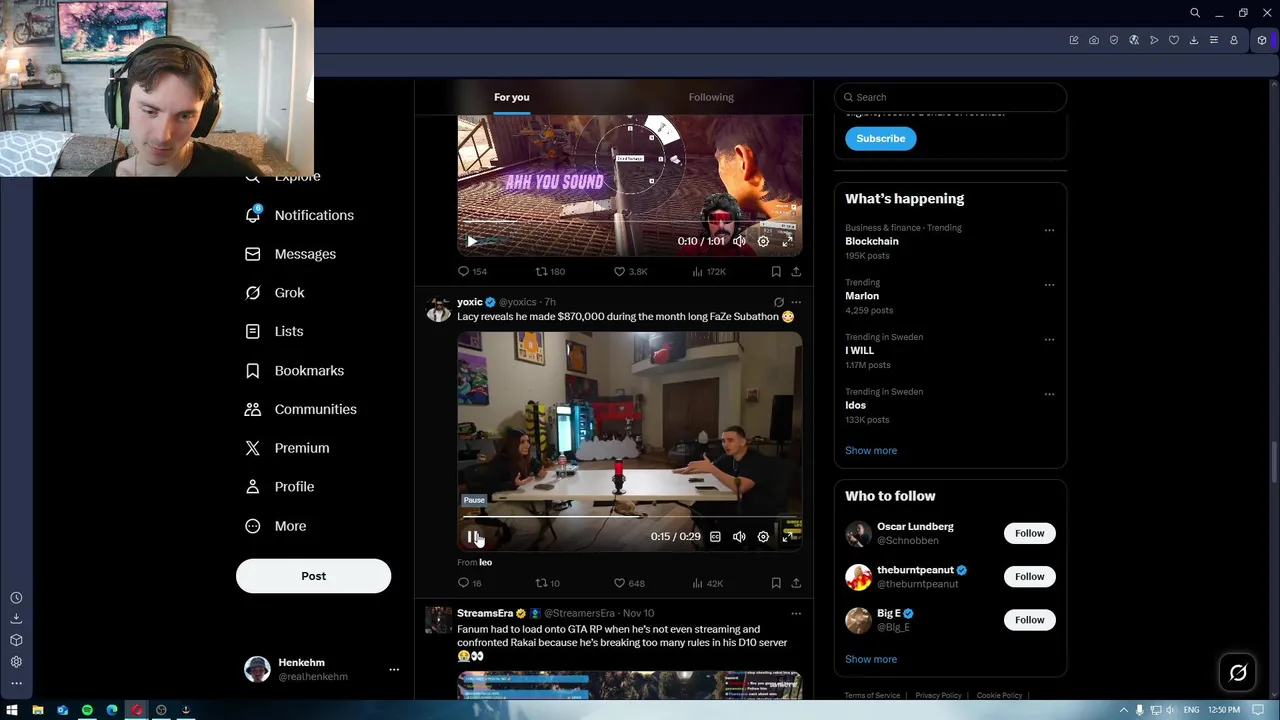
Task: Mute the top 1:01 video volume icon
Action: (x=739, y=241)
